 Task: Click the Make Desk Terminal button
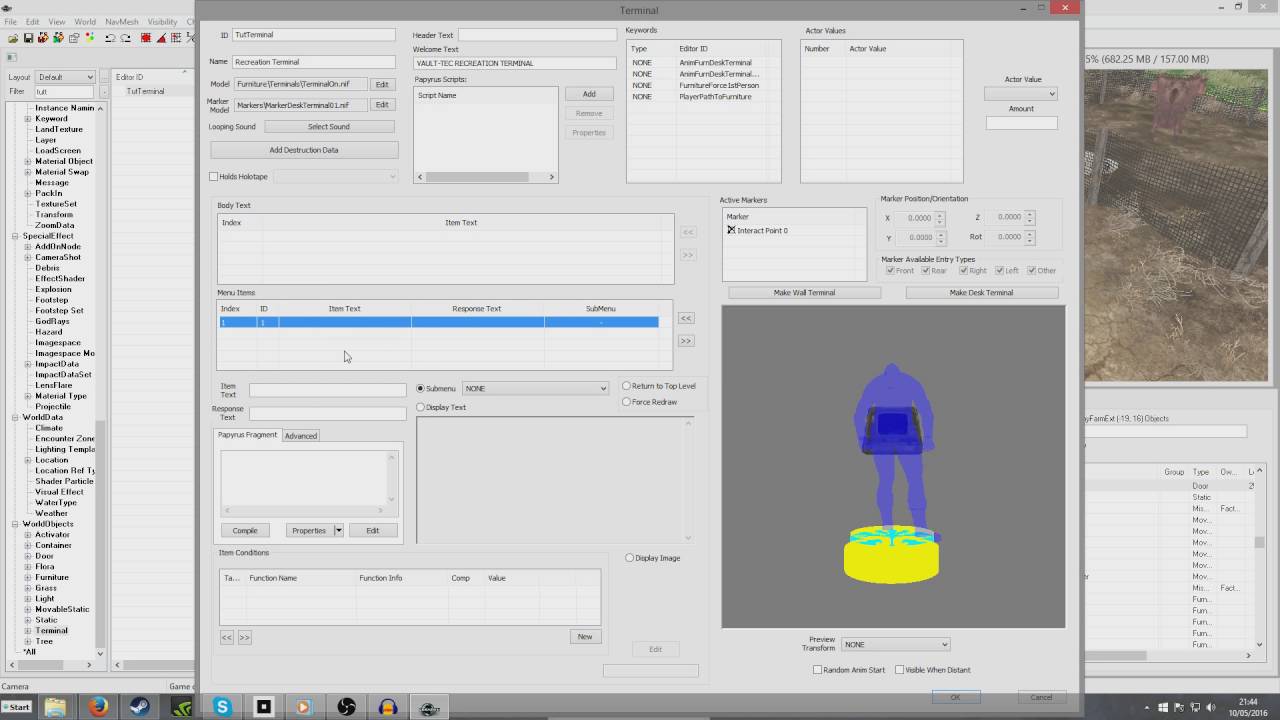click(981, 293)
